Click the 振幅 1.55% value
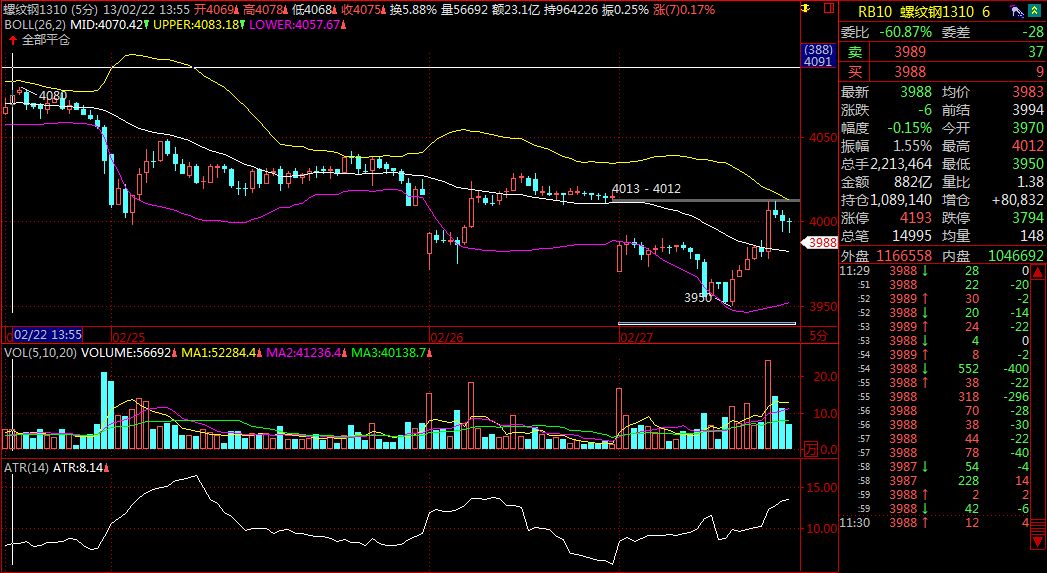 point(911,146)
